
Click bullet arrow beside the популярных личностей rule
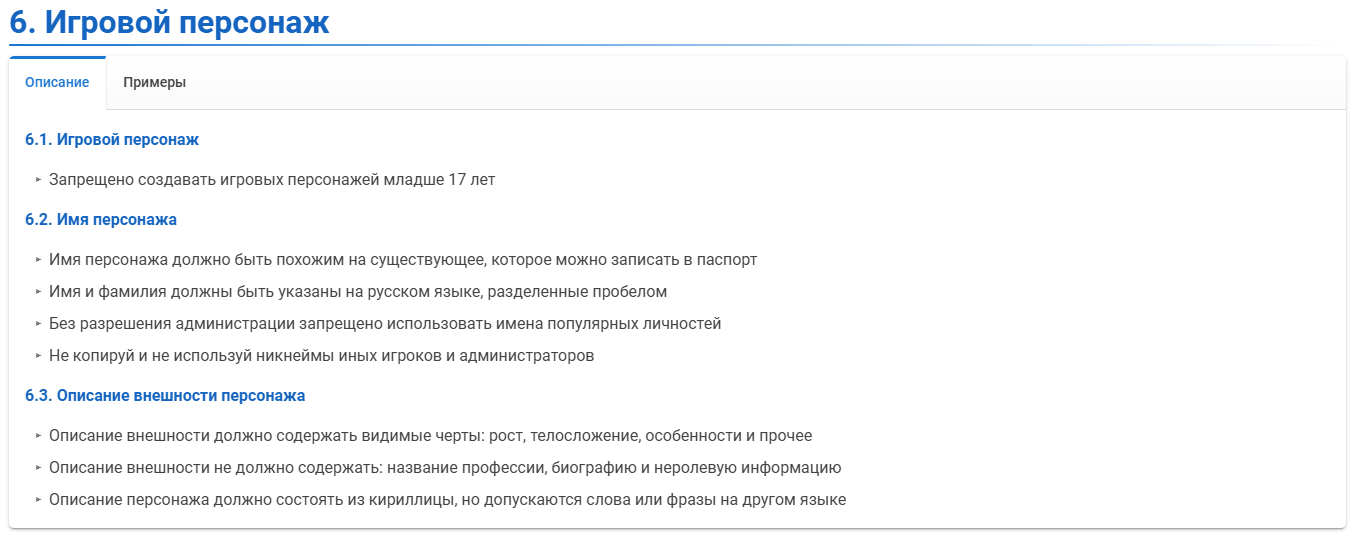coord(38,324)
